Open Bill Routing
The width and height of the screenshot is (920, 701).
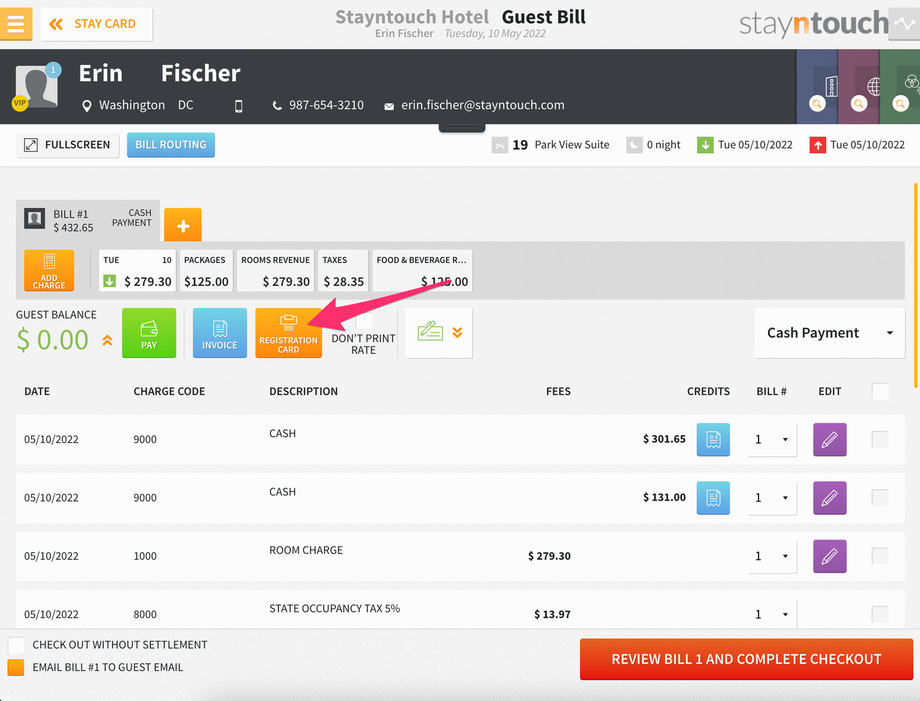pos(171,145)
